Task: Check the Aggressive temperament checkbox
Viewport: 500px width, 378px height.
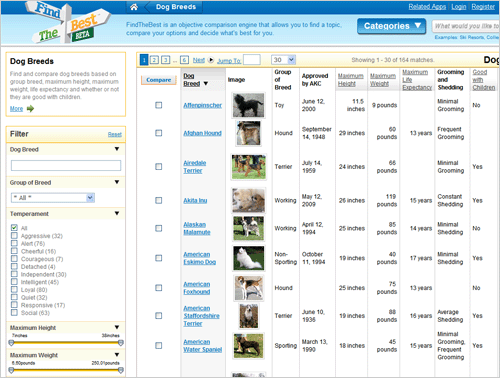Action: 14,236
